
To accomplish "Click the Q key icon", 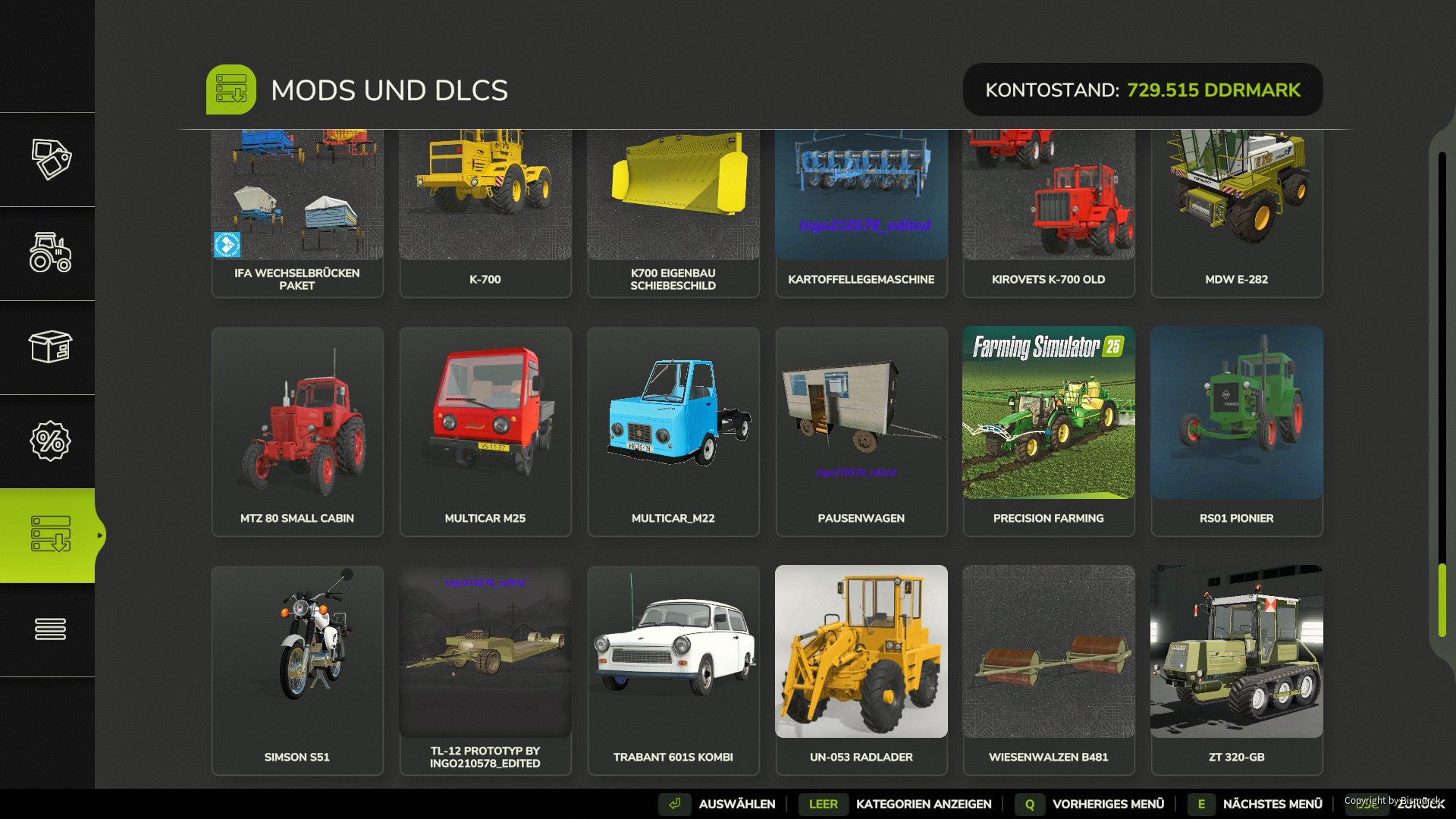I will click(1030, 804).
